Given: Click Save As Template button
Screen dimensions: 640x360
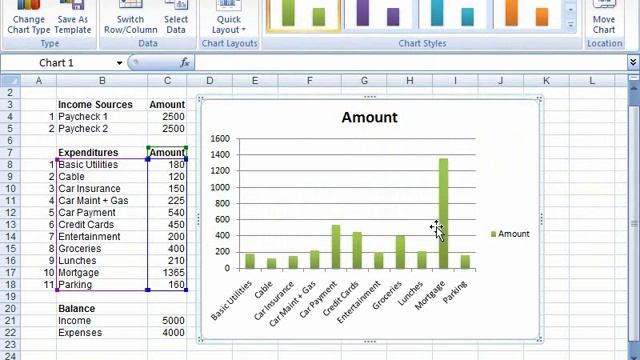Looking at the screenshot, I should (73, 18).
